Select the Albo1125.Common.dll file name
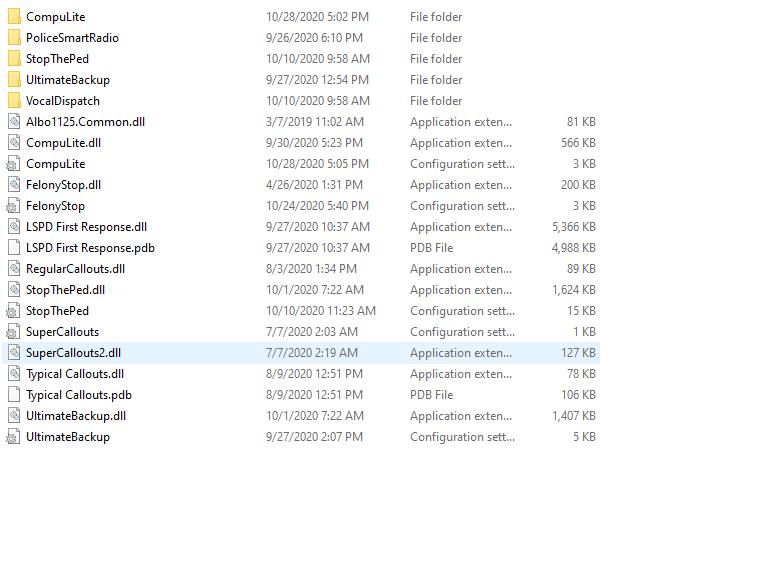This screenshot has width=772, height=577. pos(86,122)
